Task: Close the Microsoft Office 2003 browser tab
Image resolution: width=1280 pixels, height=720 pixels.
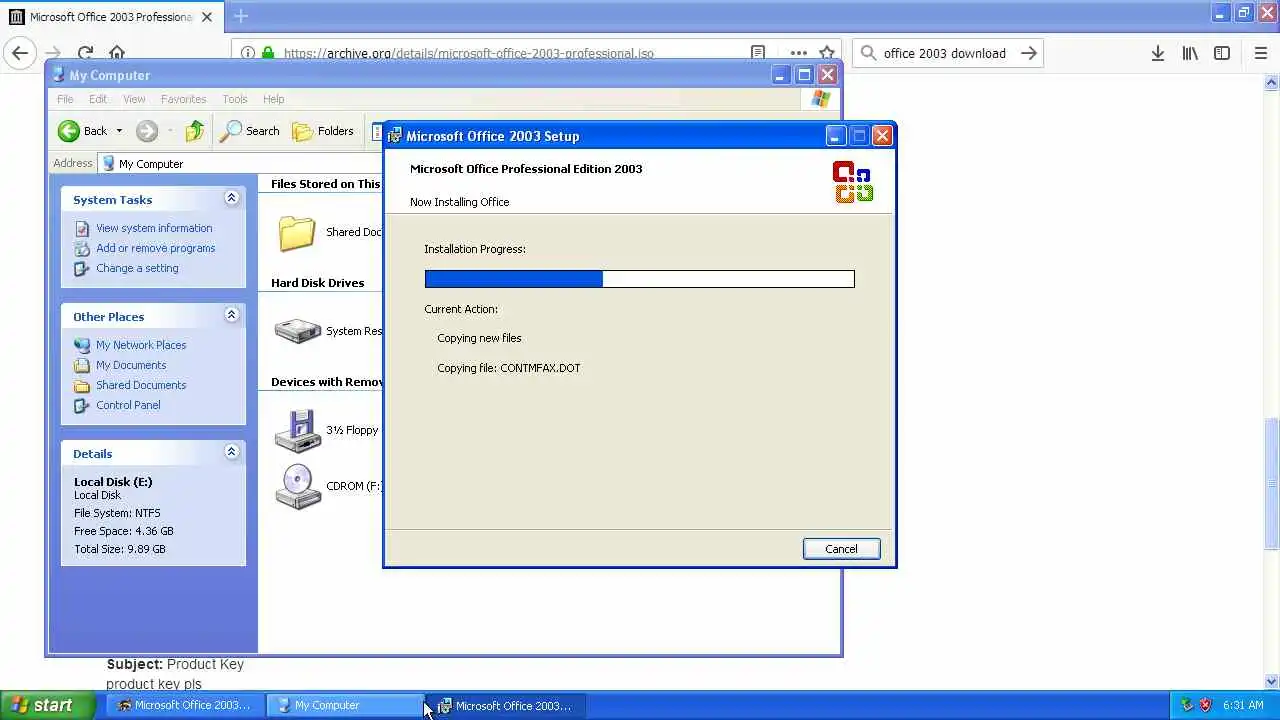Action: (x=207, y=17)
